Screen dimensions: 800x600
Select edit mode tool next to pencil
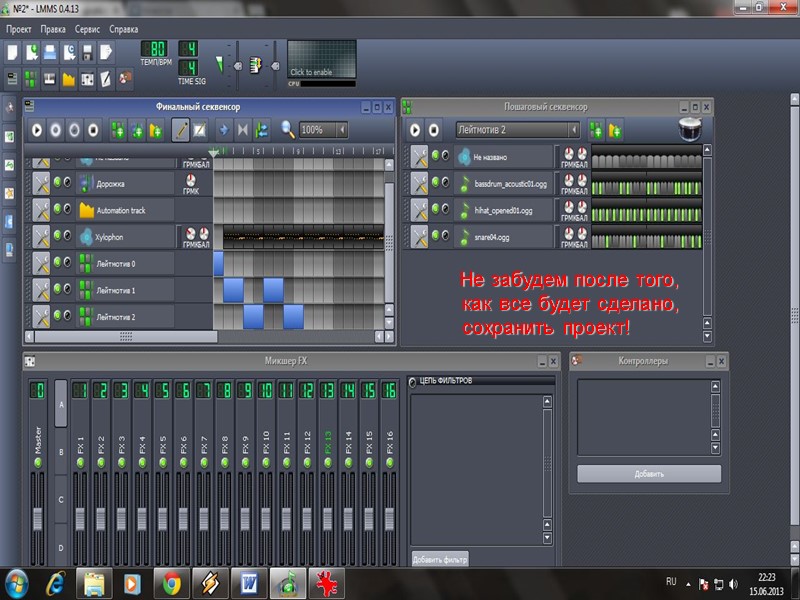coord(199,130)
